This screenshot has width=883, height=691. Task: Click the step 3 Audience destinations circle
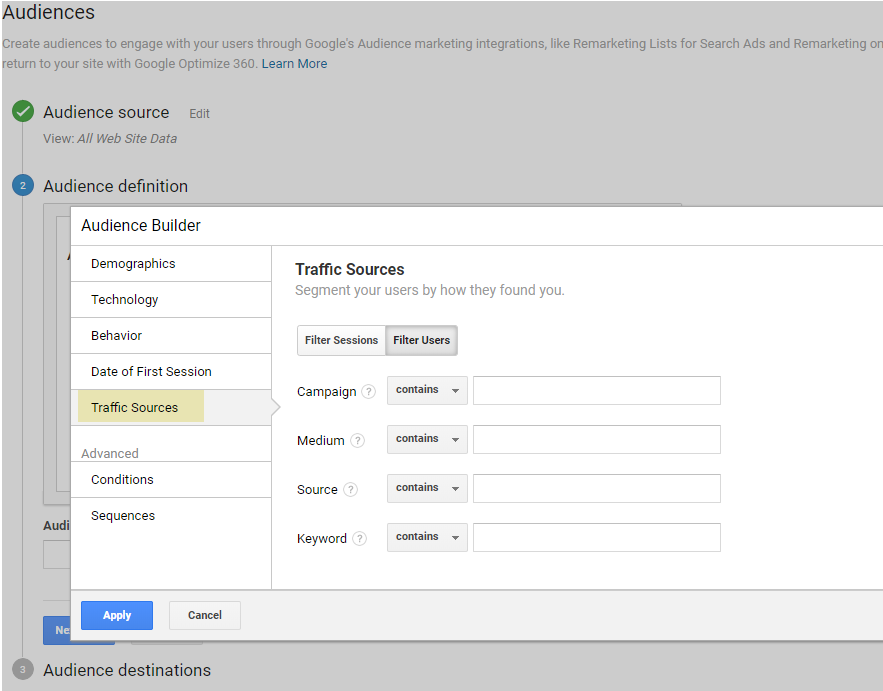(23, 670)
